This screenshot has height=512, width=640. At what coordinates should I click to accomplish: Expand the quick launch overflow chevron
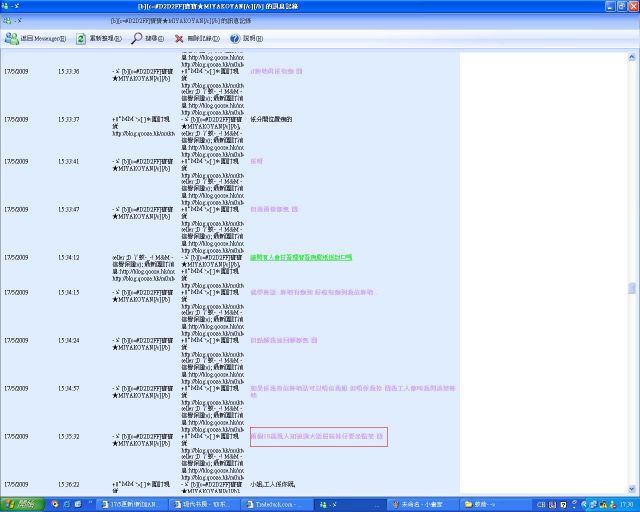[x=91, y=503]
